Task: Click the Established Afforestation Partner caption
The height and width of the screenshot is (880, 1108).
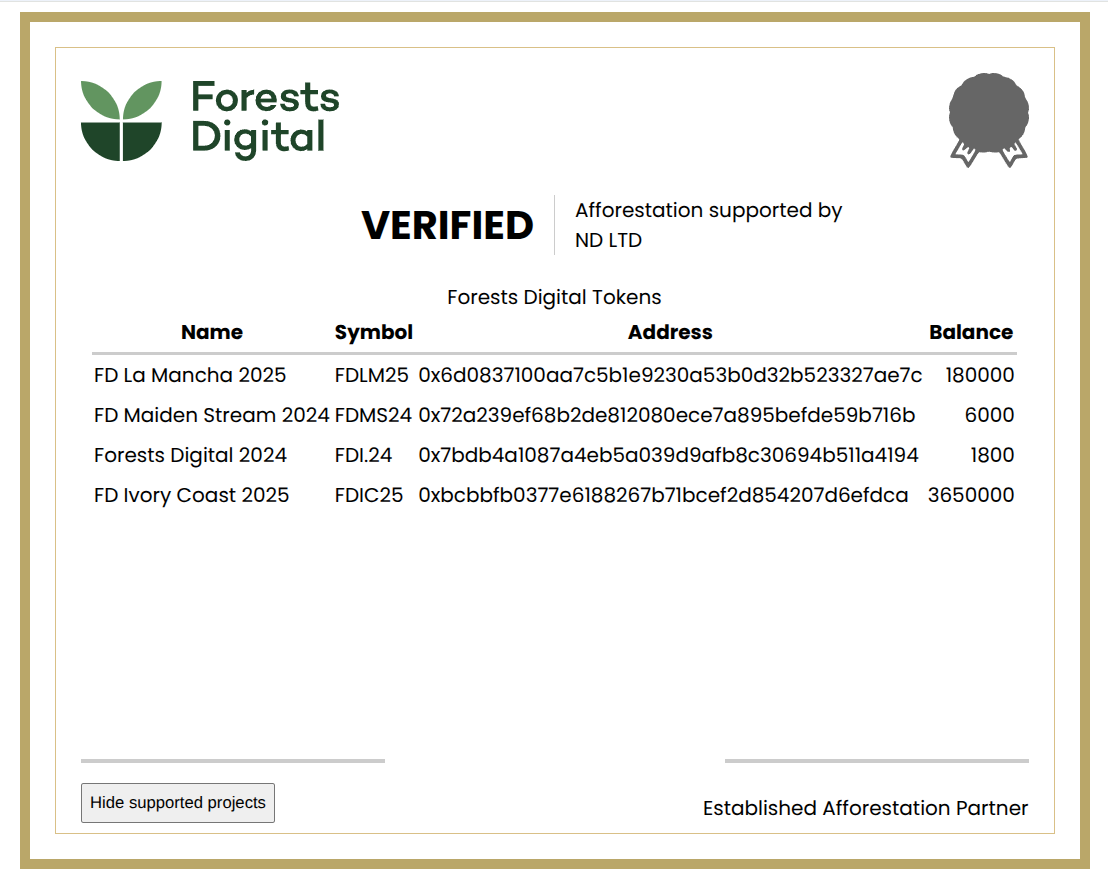Action: (x=866, y=808)
